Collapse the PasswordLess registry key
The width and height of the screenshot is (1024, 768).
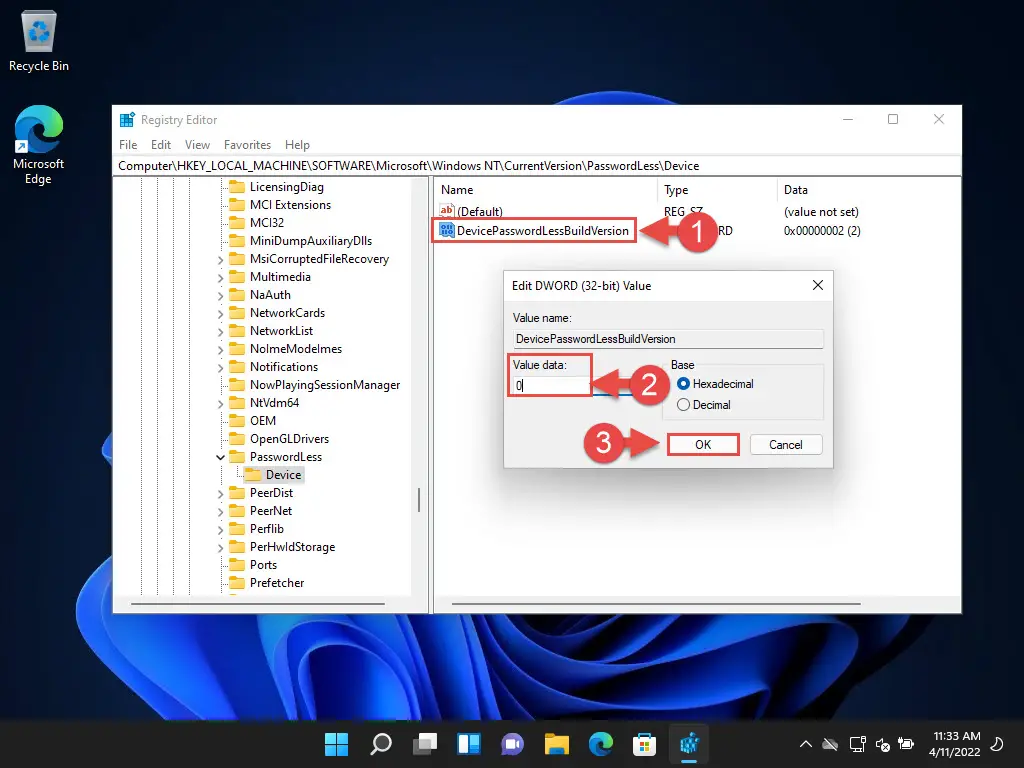221,457
